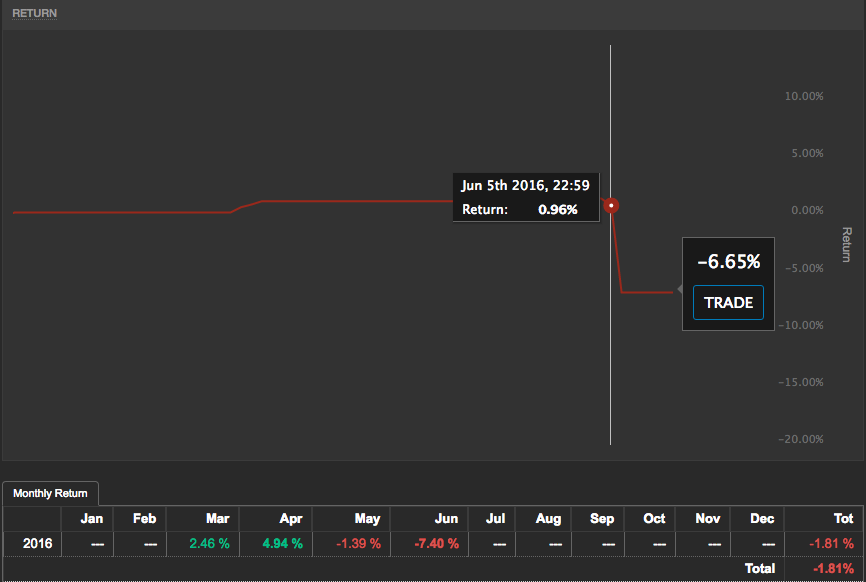Select the -6.65% return value callout

coord(728,262)
